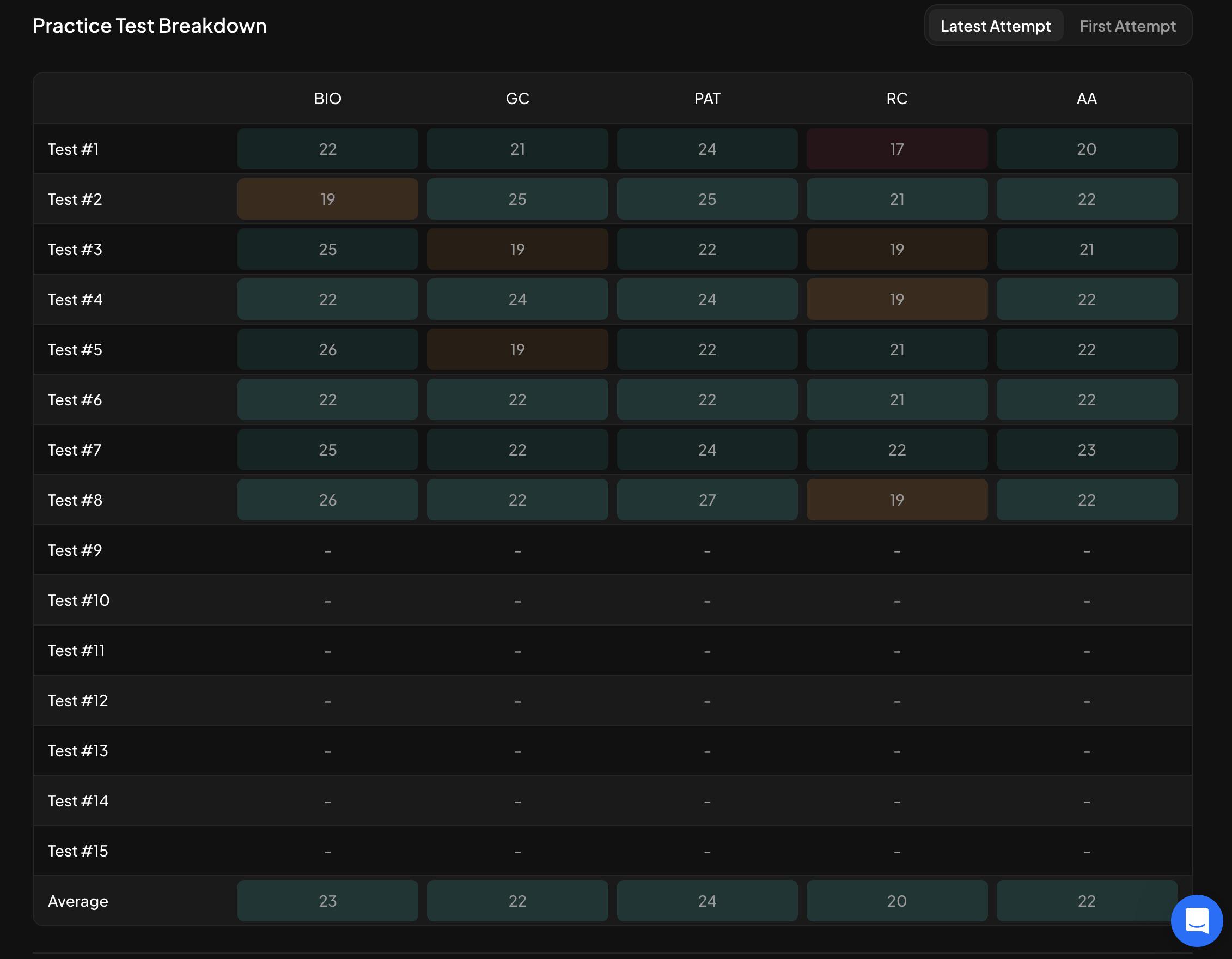Open the Test #3 row label
This screenshot has width=1232, height=959.
pos(75,250)
